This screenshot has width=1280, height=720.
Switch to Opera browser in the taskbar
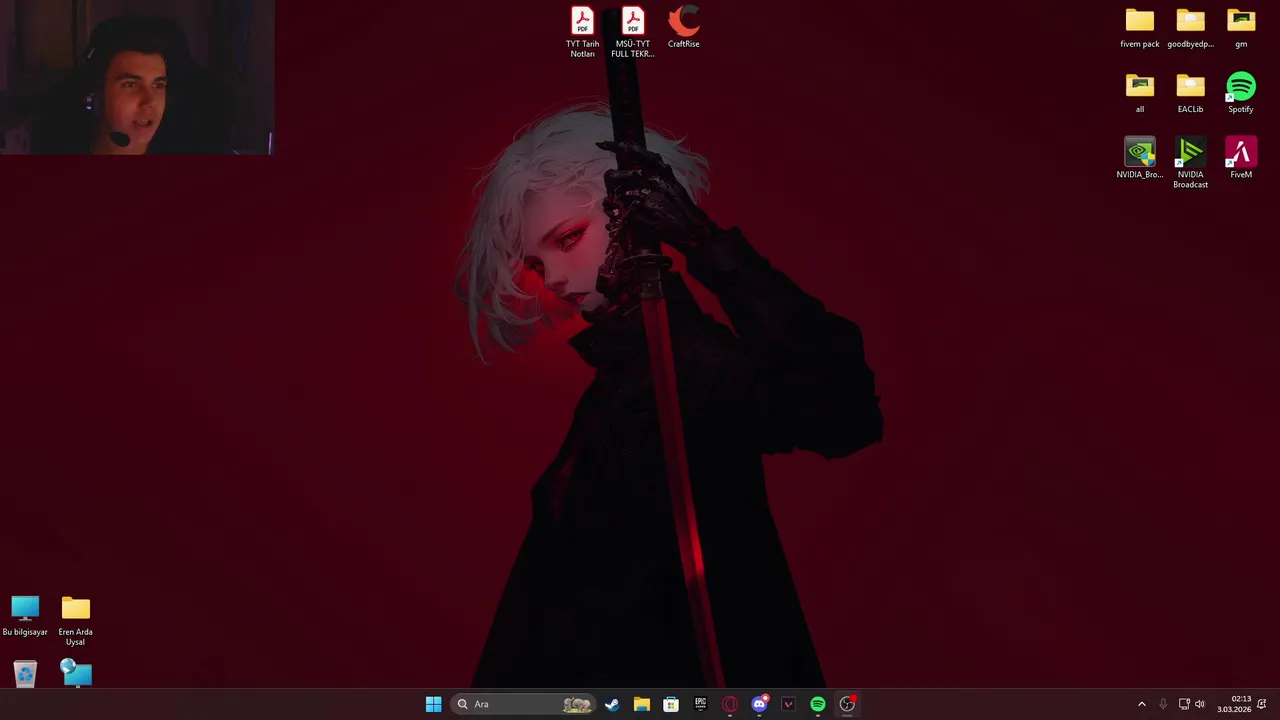(x=730, y=704)
